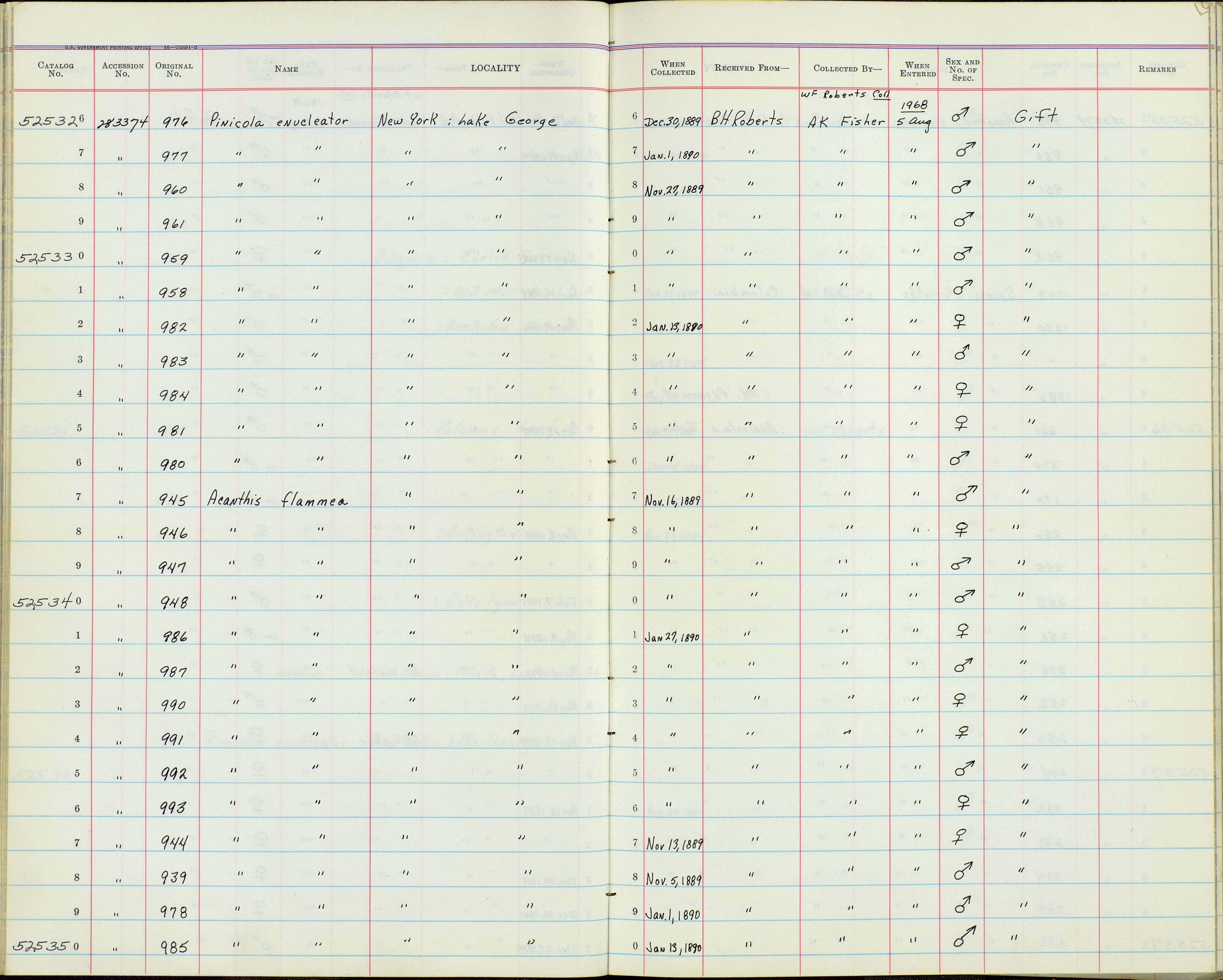Click original number 958
Screen dimensions: 1223x980
(174, 293)
